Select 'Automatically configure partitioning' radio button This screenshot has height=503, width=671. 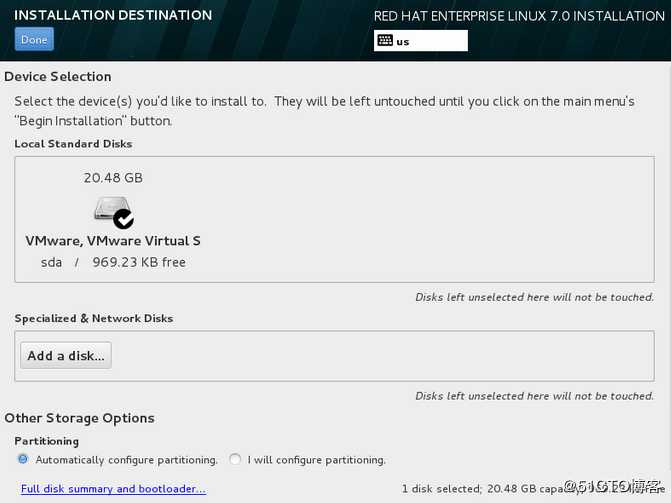pyautogui.click(x=23, y=459)
